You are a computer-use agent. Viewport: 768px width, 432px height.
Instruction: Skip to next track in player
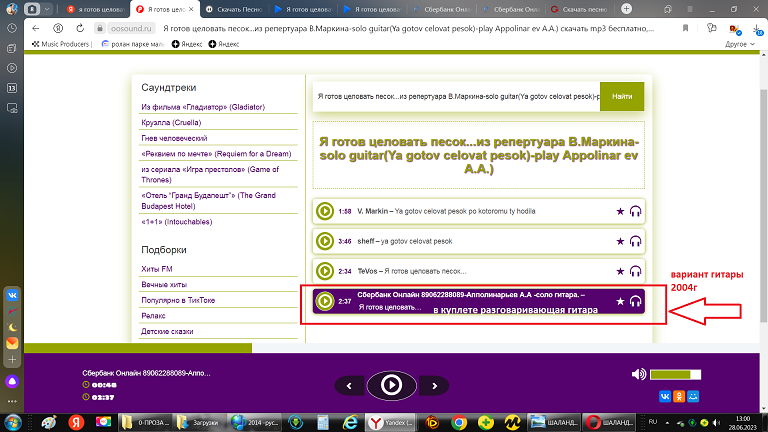pos(434,386)
